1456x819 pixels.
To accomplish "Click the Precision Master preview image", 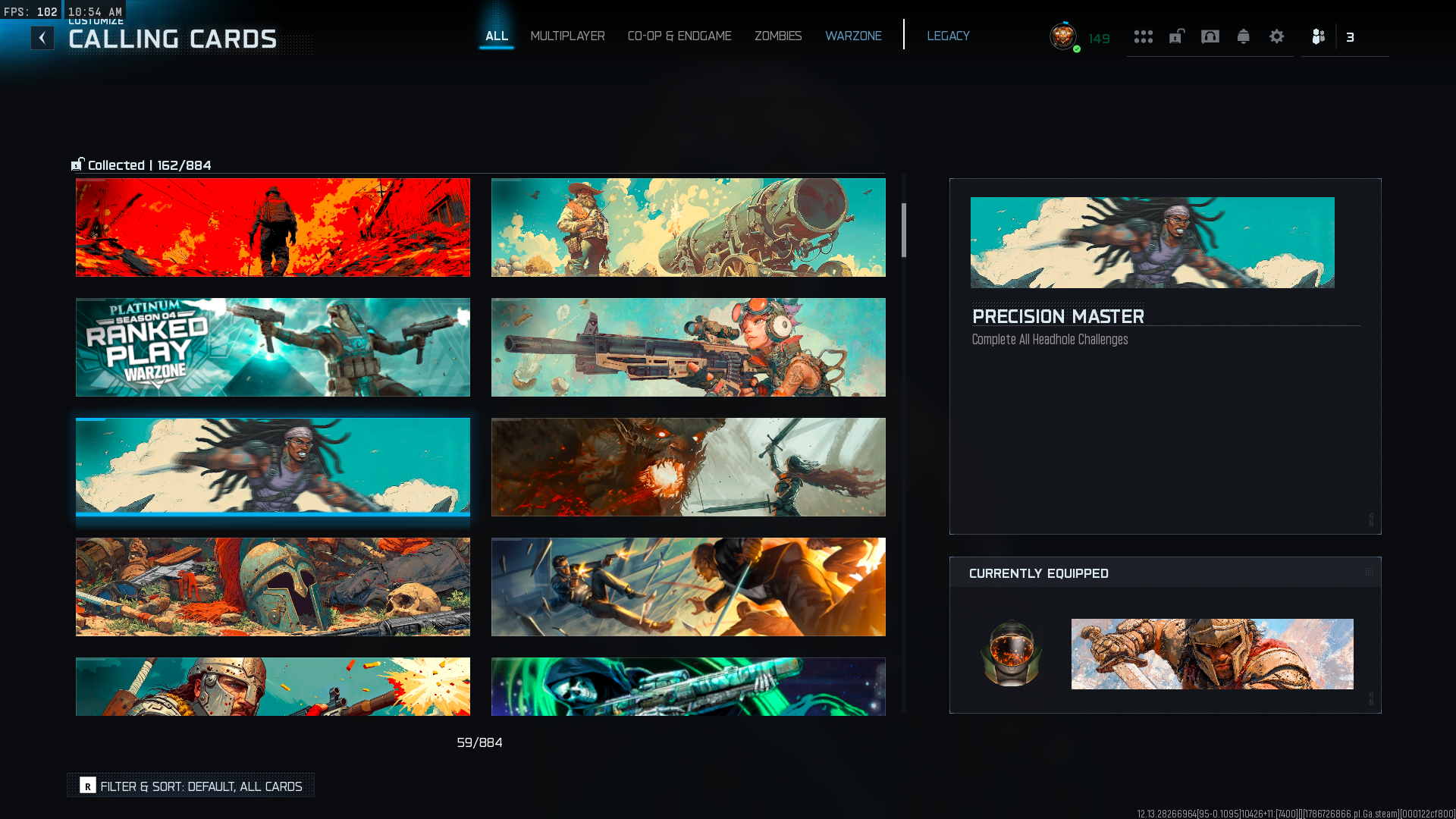I will [1153, 243].
